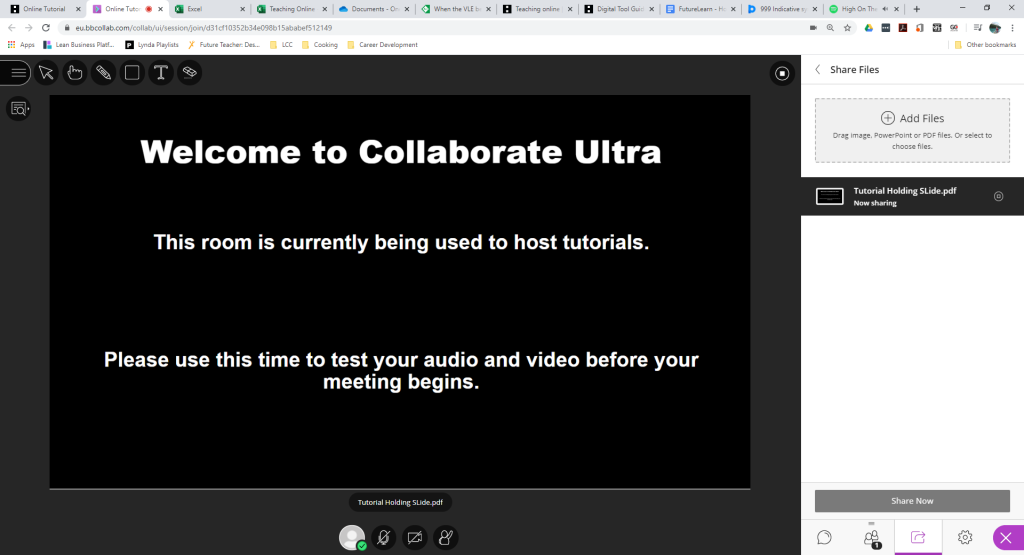Open the Share Content panel tab

point(918,537)
